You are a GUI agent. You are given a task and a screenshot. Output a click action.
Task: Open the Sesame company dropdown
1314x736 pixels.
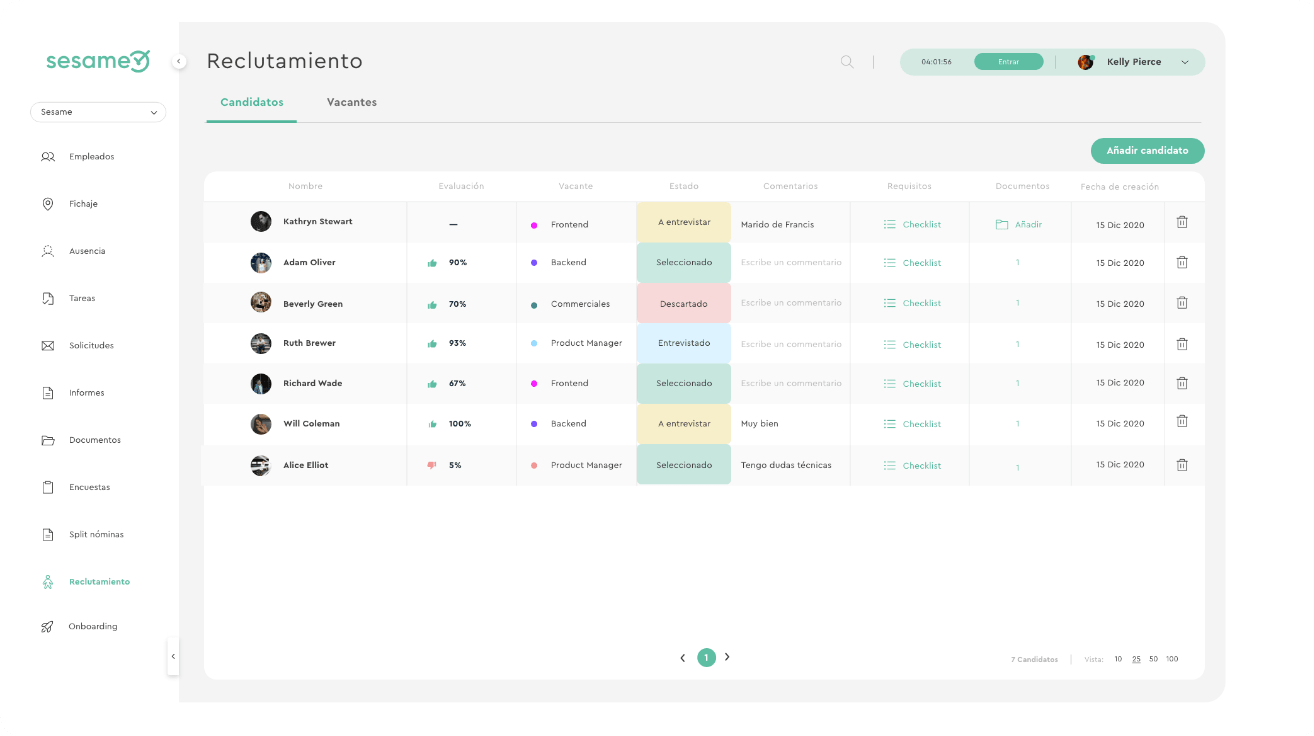[x=97, y=112]
